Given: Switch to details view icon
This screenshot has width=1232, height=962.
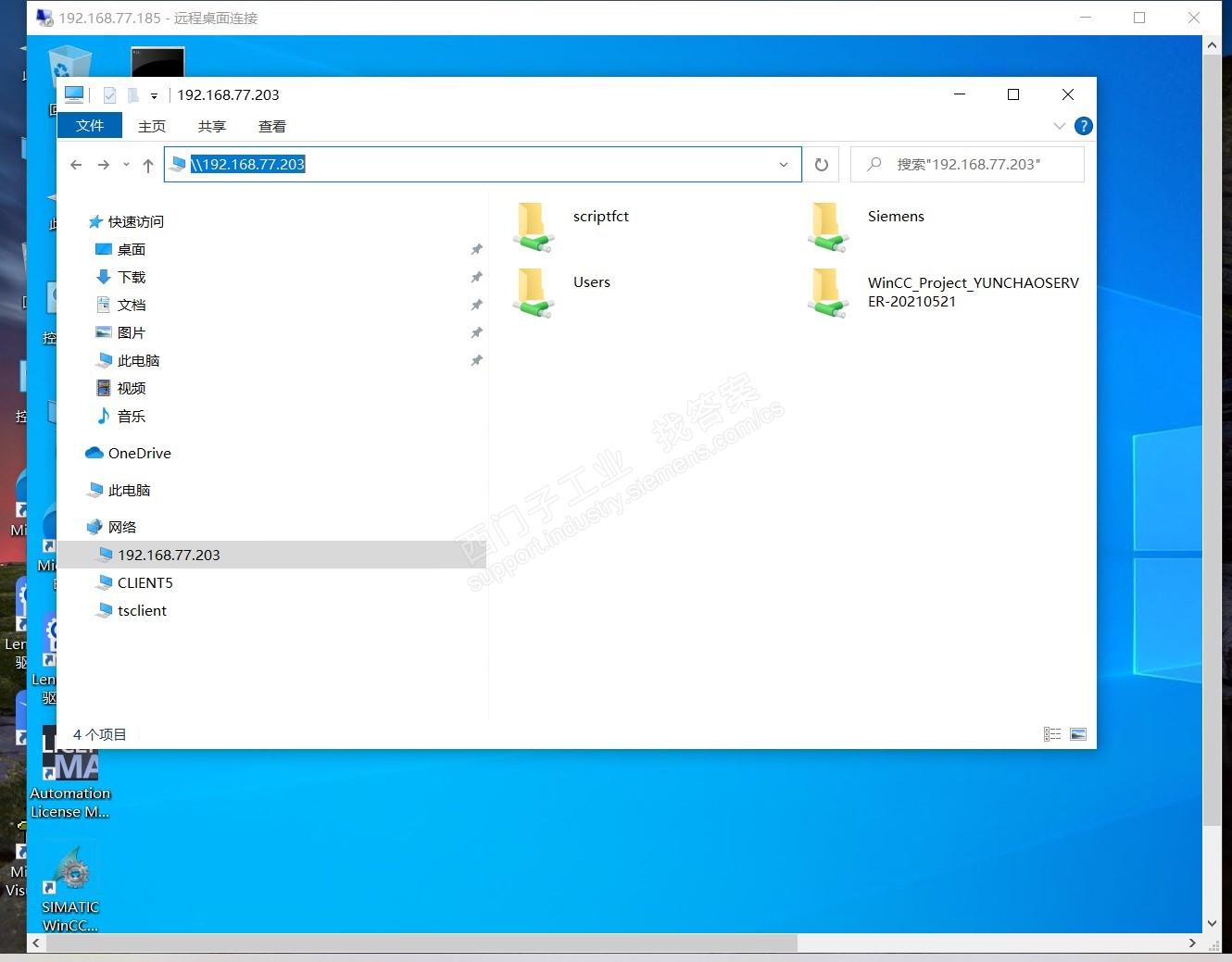Looking at the screenshot, I should pyautogui.click(x=1052, y=734).
